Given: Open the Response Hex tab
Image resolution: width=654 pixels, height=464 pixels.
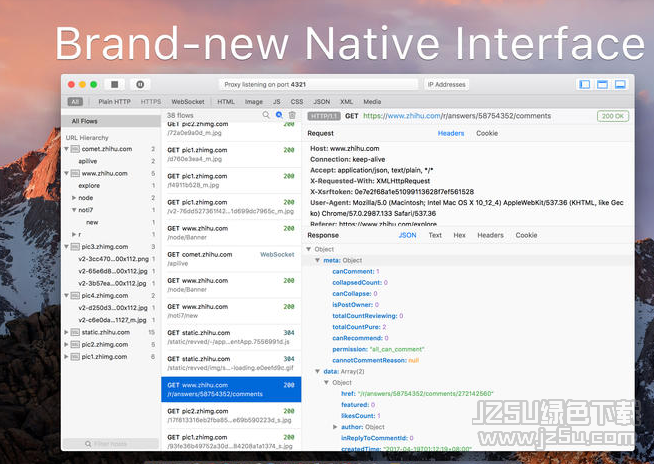Looking at the screenshot, I should pyautogui.click(x=459, y=235).
